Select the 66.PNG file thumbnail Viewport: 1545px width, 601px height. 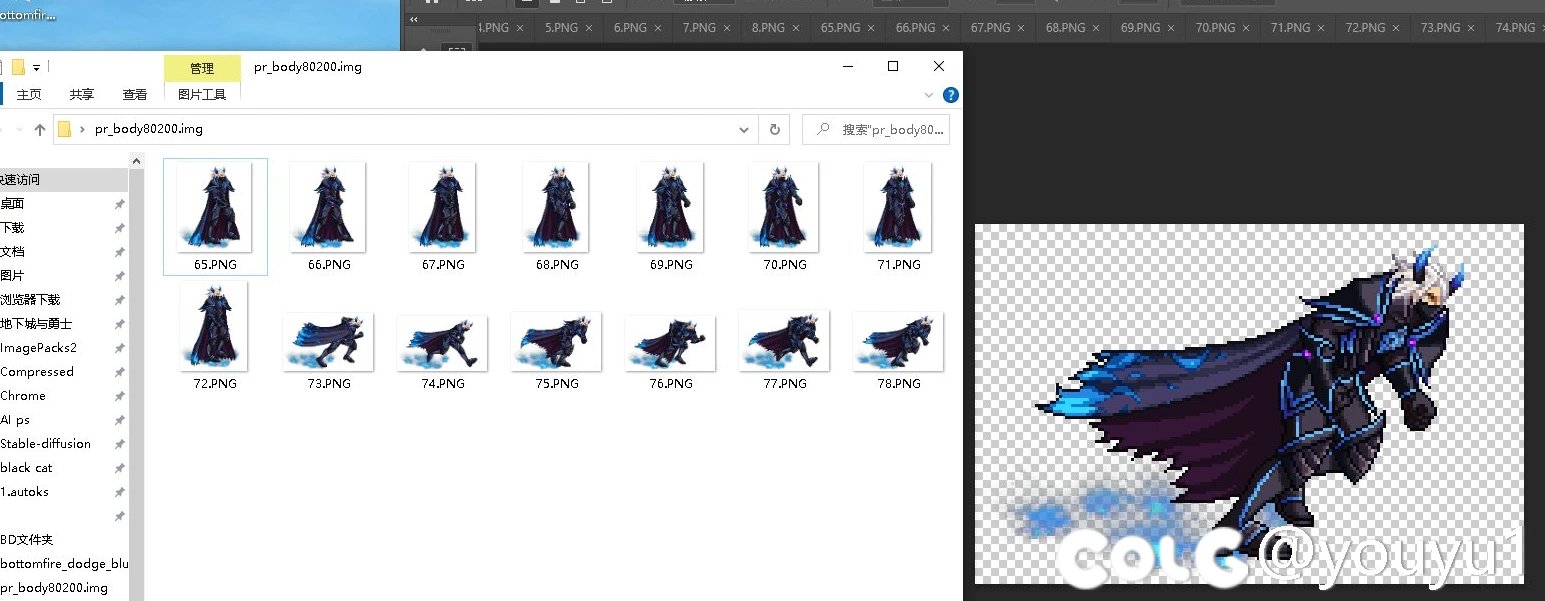tap(328, 206)
